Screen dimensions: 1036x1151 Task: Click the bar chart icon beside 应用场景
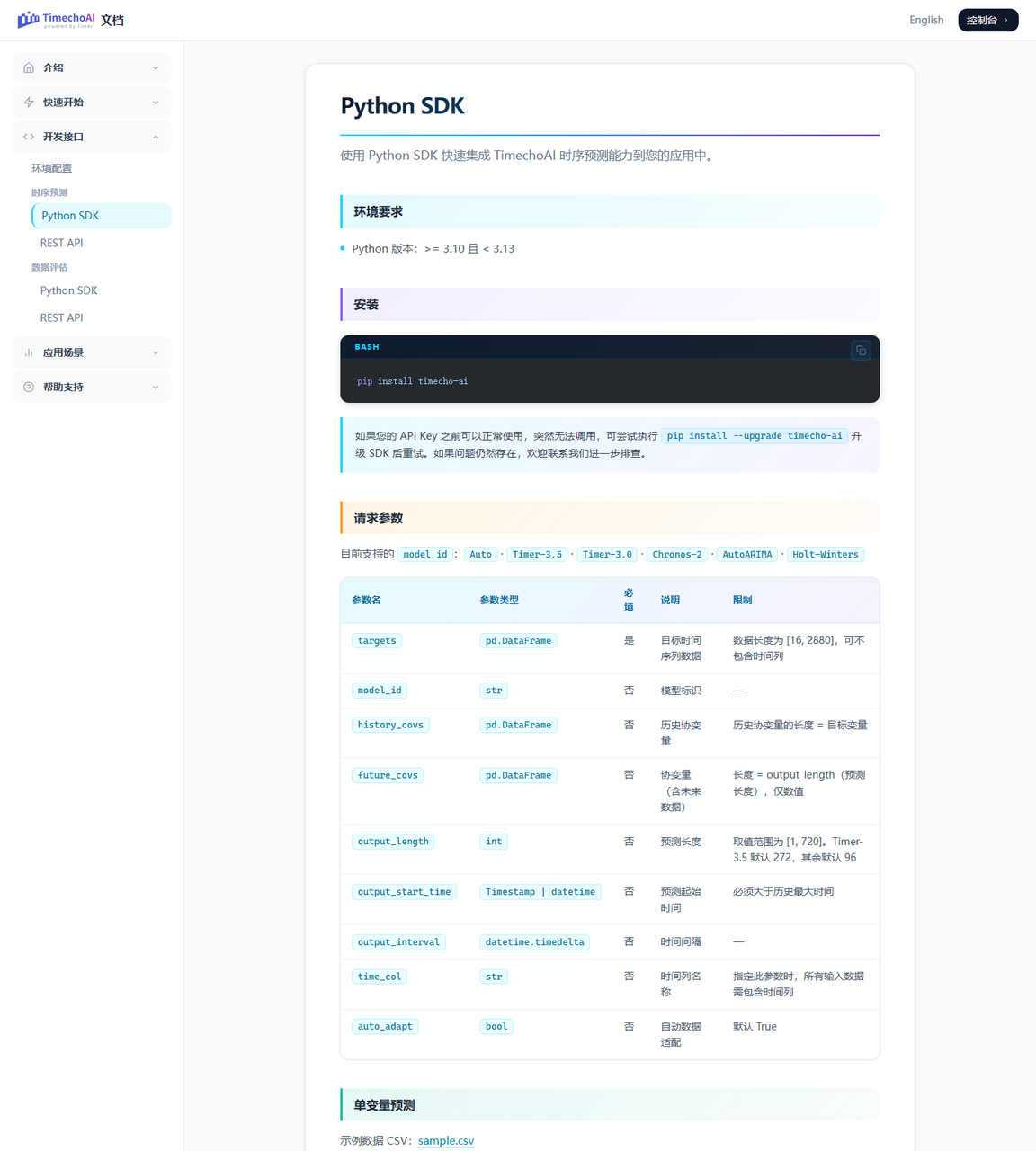29,352
